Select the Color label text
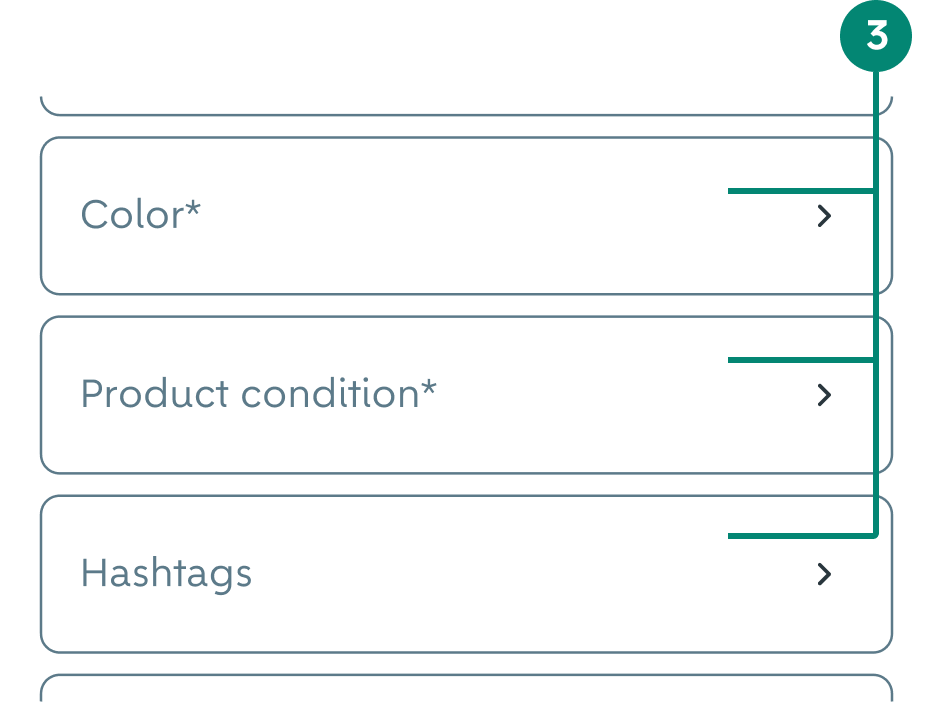933x702 pixels. [x=133, y=215]
